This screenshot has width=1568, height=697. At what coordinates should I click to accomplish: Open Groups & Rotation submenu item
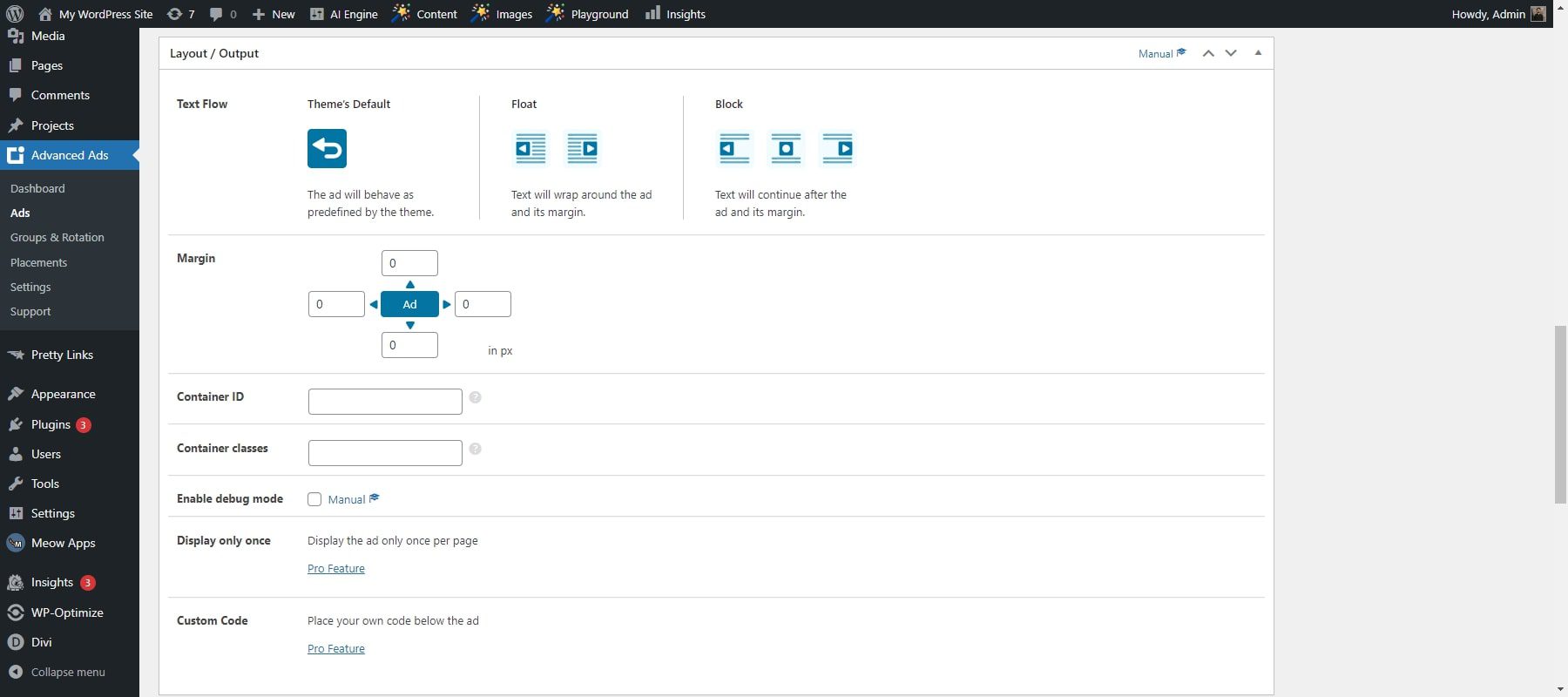tap(57, 238)
